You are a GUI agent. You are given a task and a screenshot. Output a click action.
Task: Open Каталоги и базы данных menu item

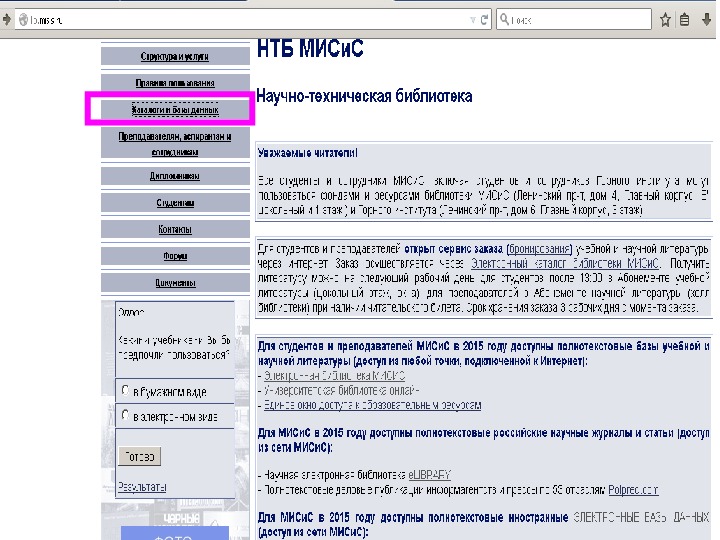(175, 110)
